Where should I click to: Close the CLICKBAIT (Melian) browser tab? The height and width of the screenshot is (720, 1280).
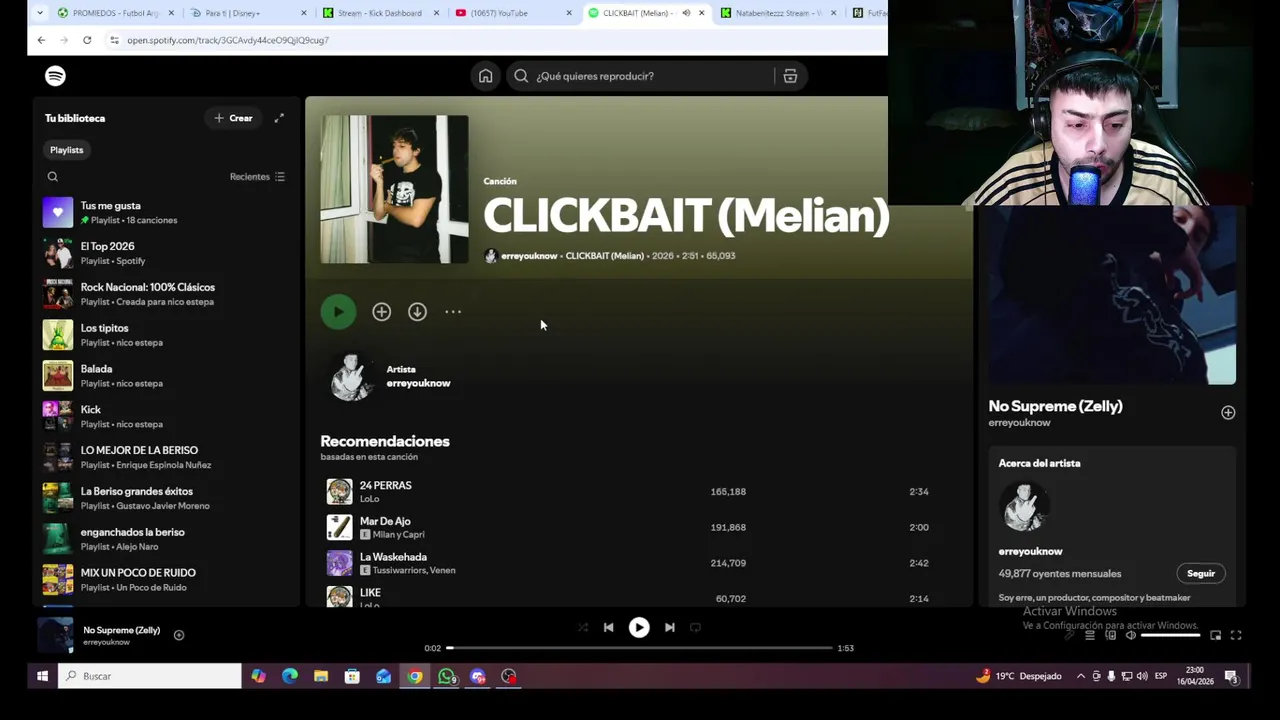coord(701,13)
